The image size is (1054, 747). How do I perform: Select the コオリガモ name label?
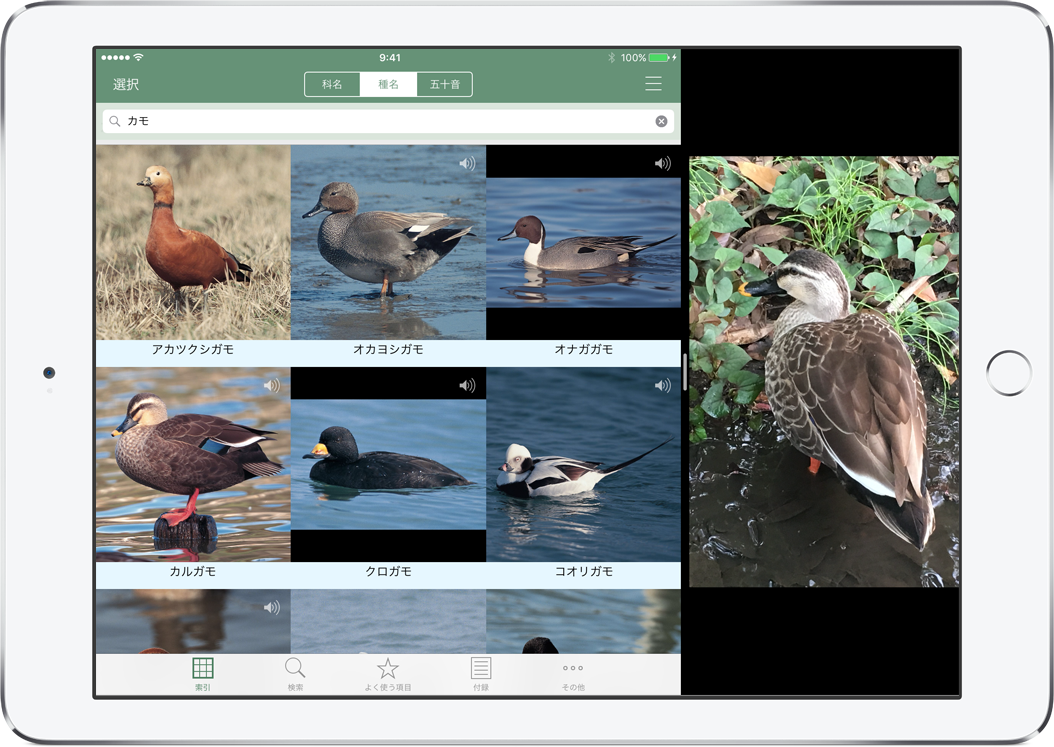(583, 572)
